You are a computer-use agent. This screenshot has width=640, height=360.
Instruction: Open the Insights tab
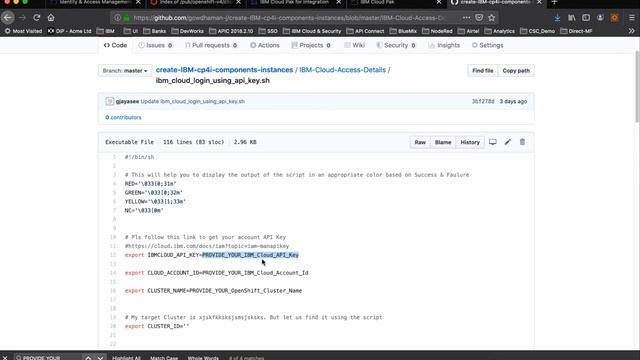tap(444, 45)
